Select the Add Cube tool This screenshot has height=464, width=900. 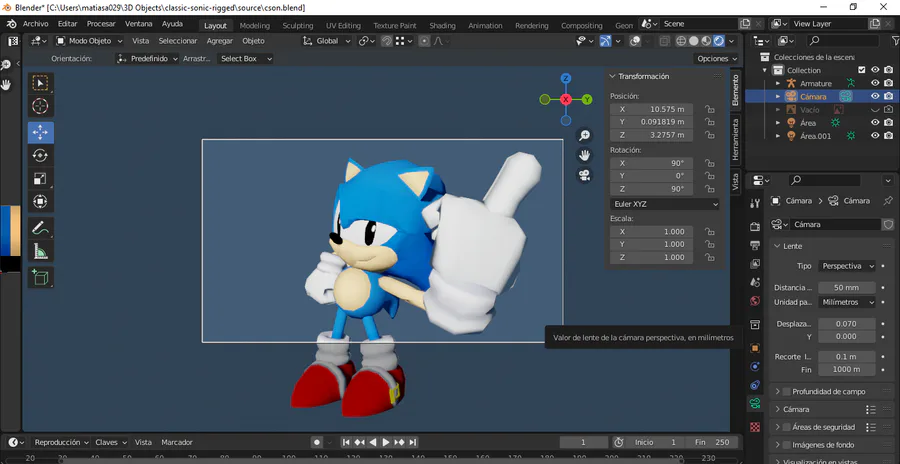pos(40,277)
